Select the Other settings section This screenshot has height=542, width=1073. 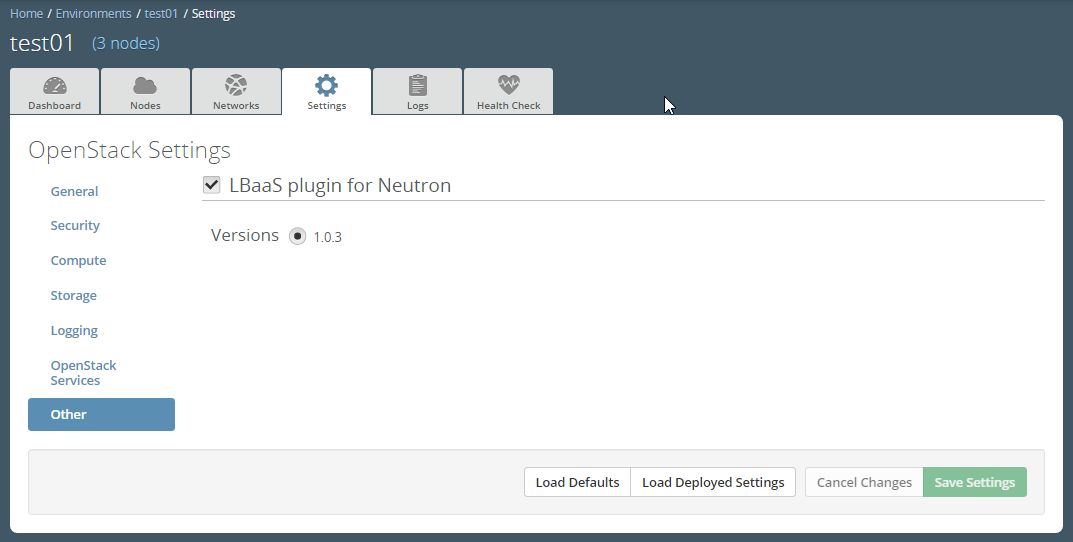101,415
